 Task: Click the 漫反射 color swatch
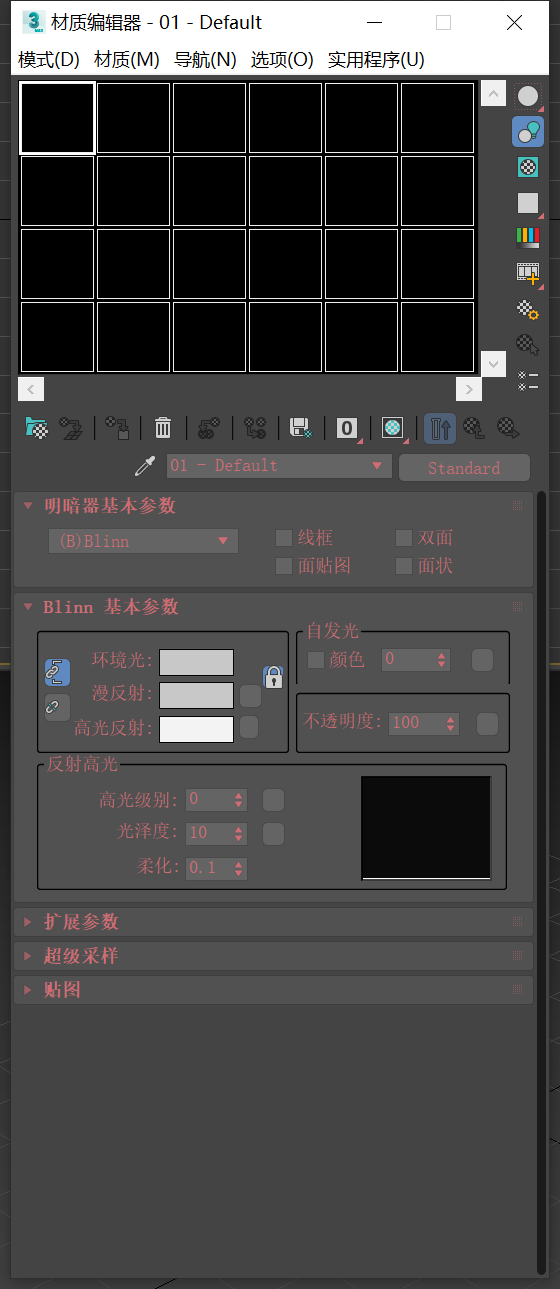click(197, 695)
